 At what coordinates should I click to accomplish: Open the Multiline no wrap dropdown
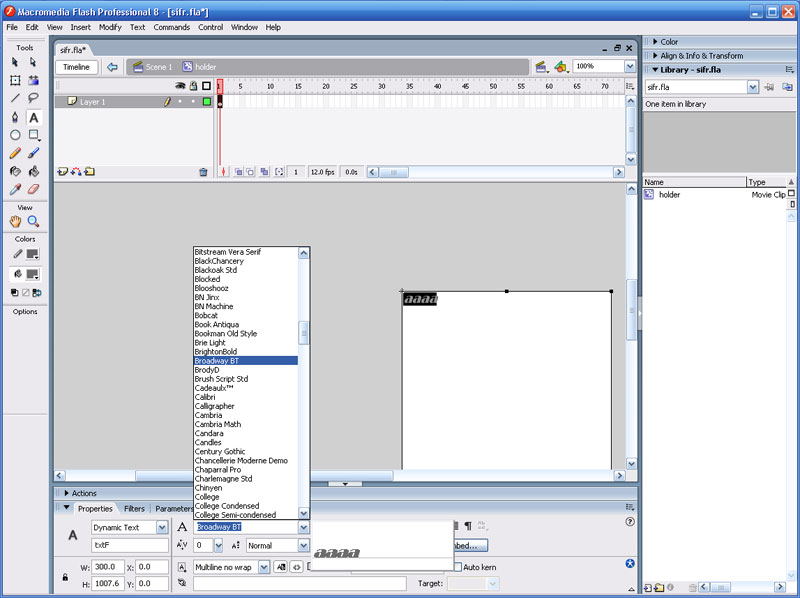pyautogui.click(x=264, y=567)
